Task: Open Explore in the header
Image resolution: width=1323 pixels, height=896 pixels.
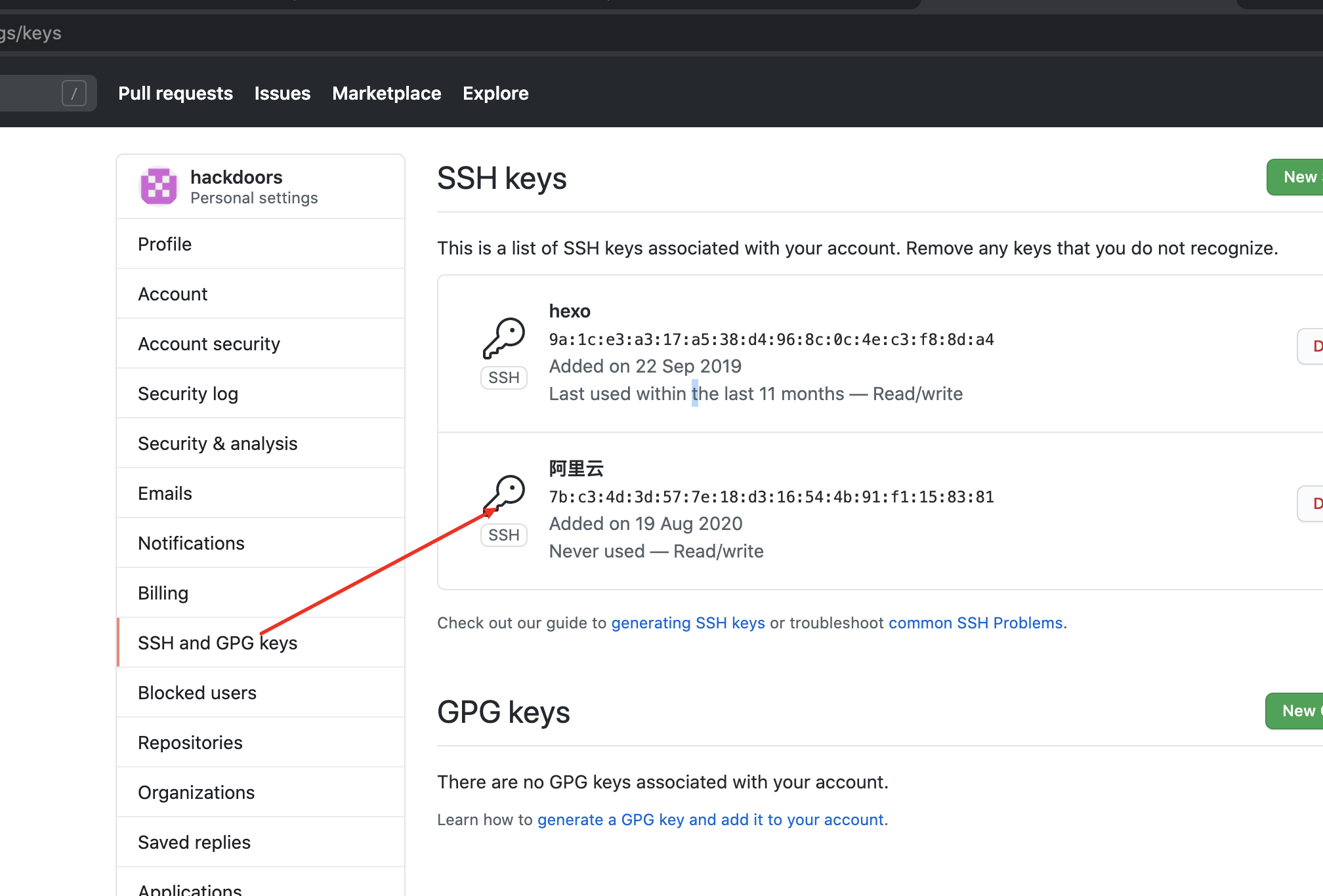Action: point(495,93)
